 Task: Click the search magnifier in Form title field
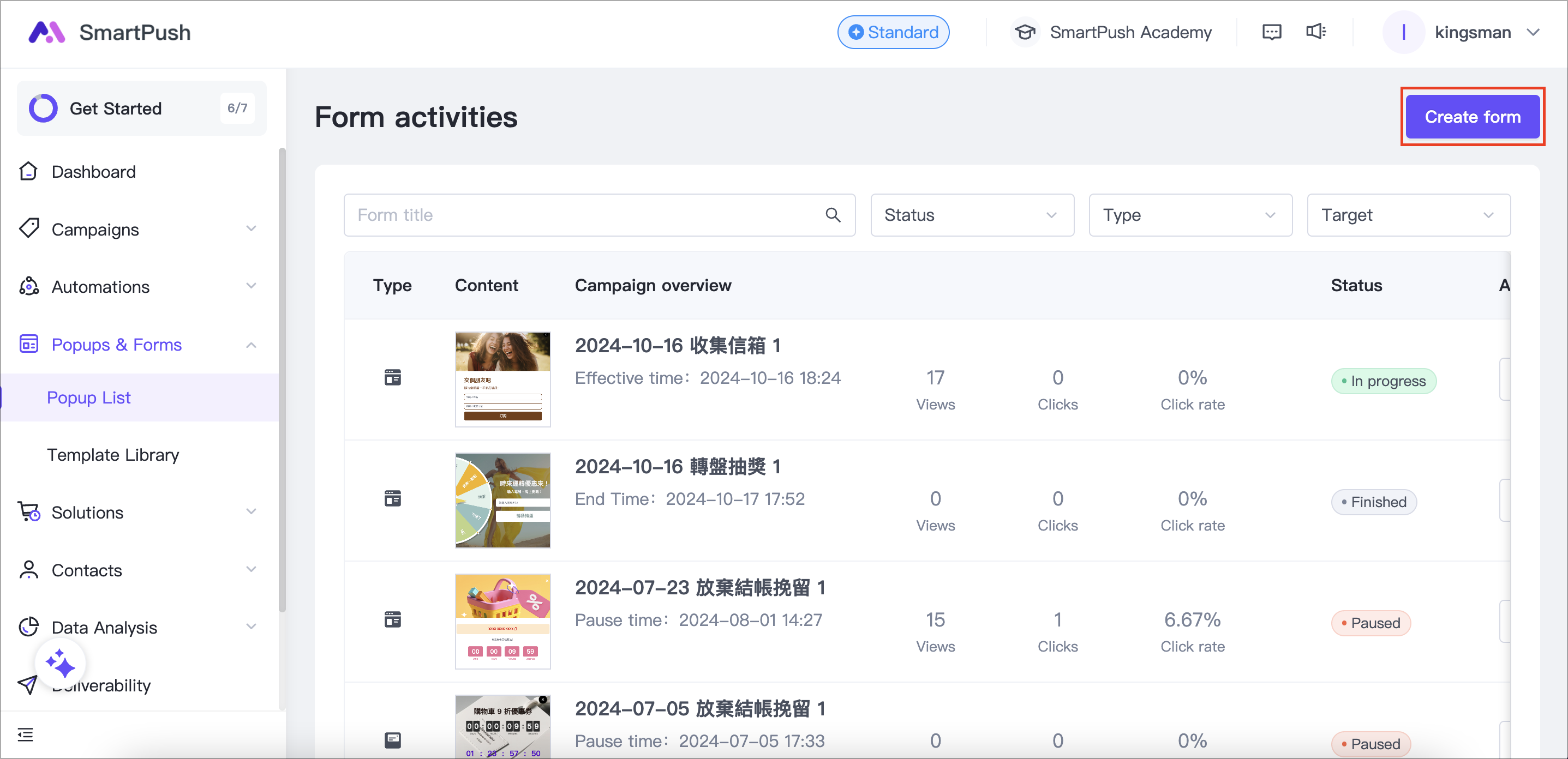833,215
